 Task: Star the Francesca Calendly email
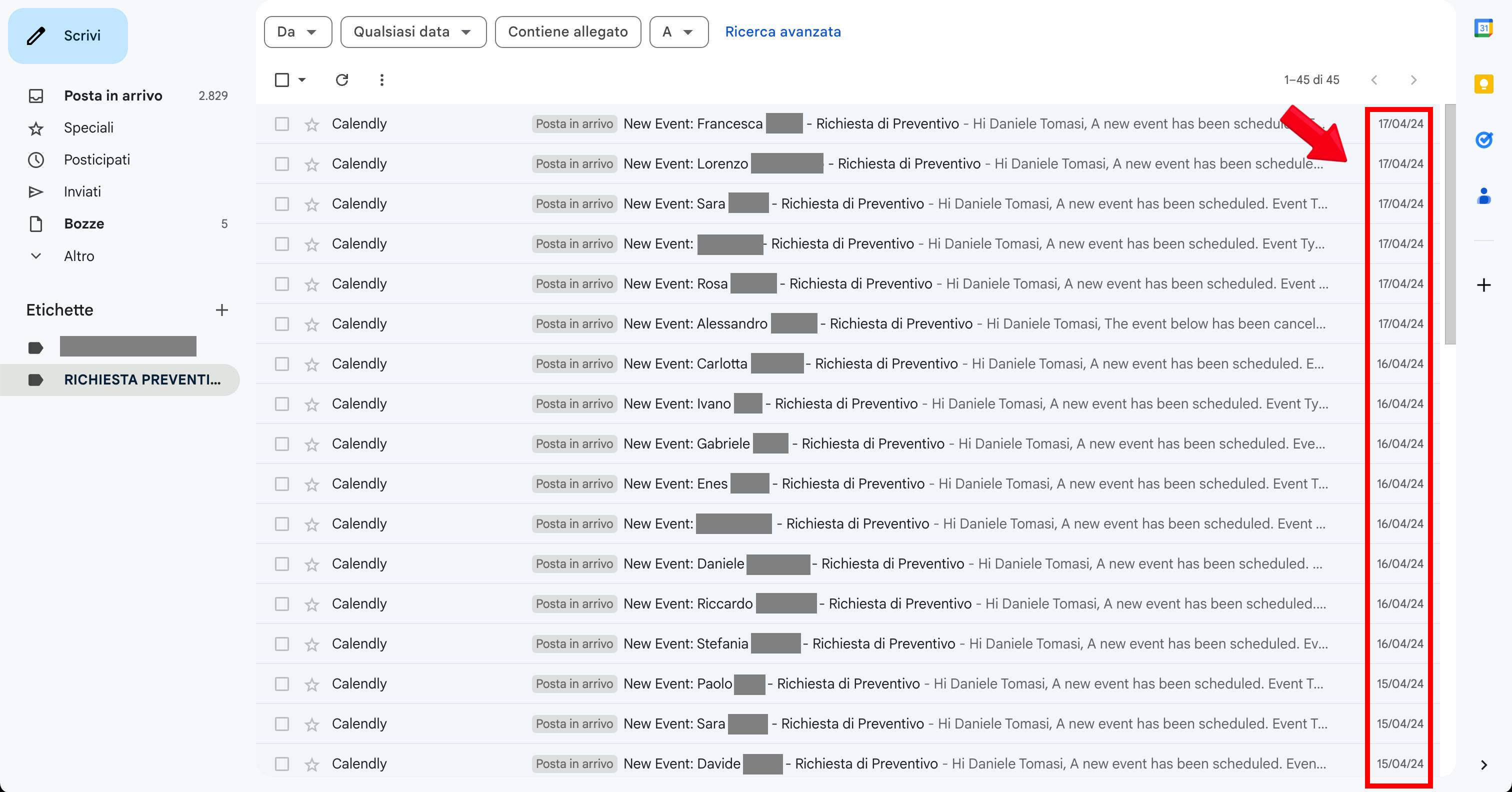point(311,124)
